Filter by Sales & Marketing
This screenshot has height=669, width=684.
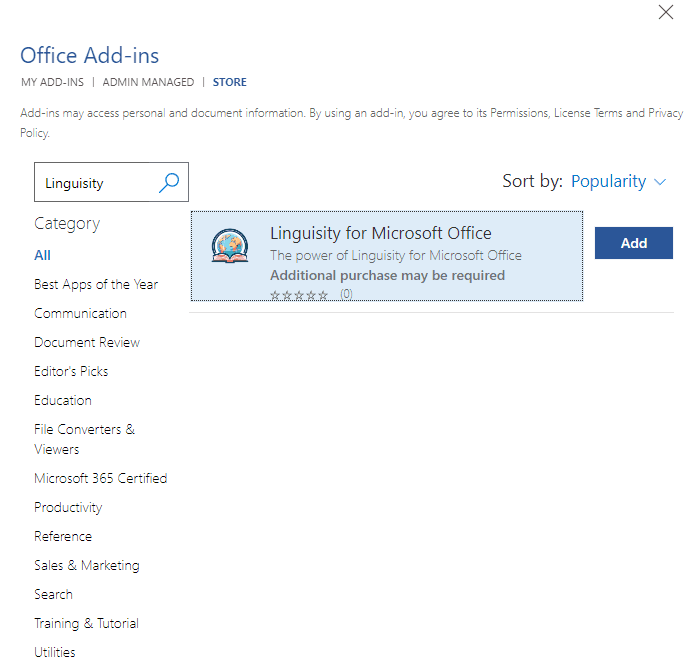point(87,565)
